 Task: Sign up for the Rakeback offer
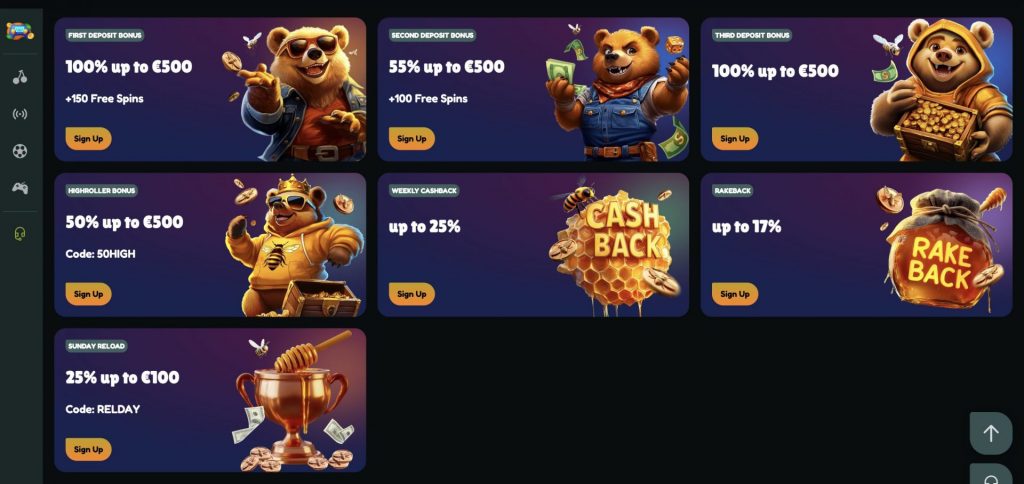[735, 294]
